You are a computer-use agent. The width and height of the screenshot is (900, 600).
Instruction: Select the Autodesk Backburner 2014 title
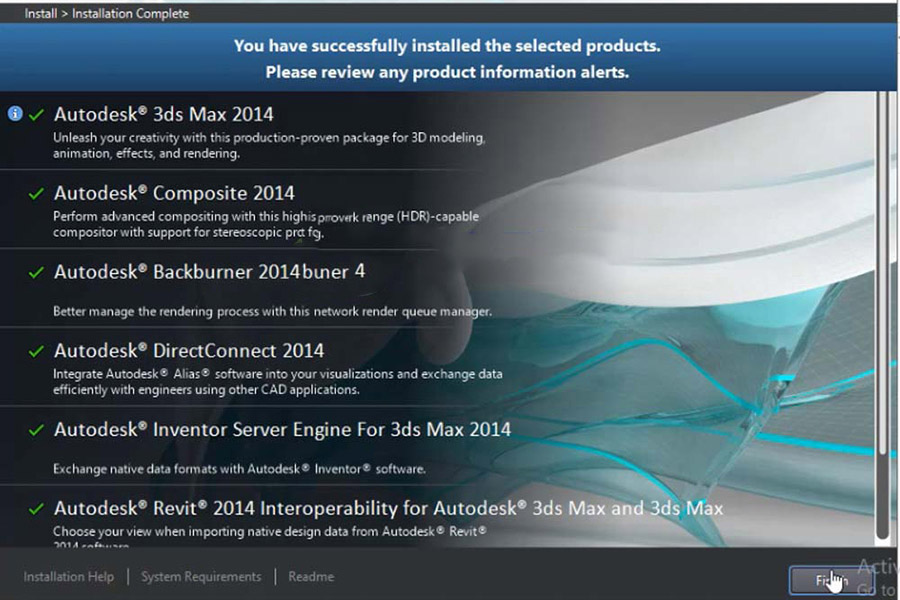click(x=210, y=272)
